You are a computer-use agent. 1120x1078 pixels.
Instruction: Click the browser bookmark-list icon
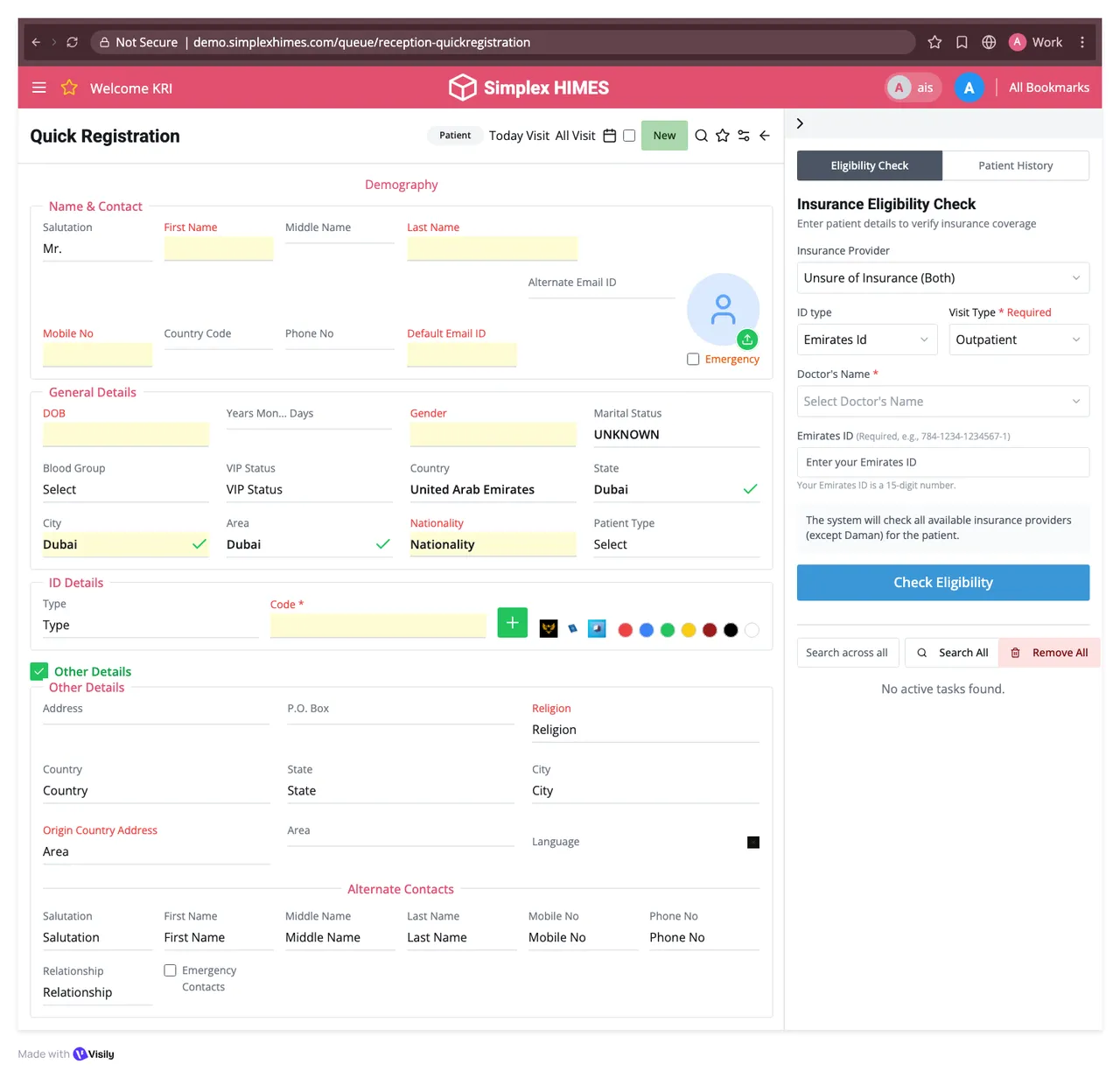coord(962,42)
